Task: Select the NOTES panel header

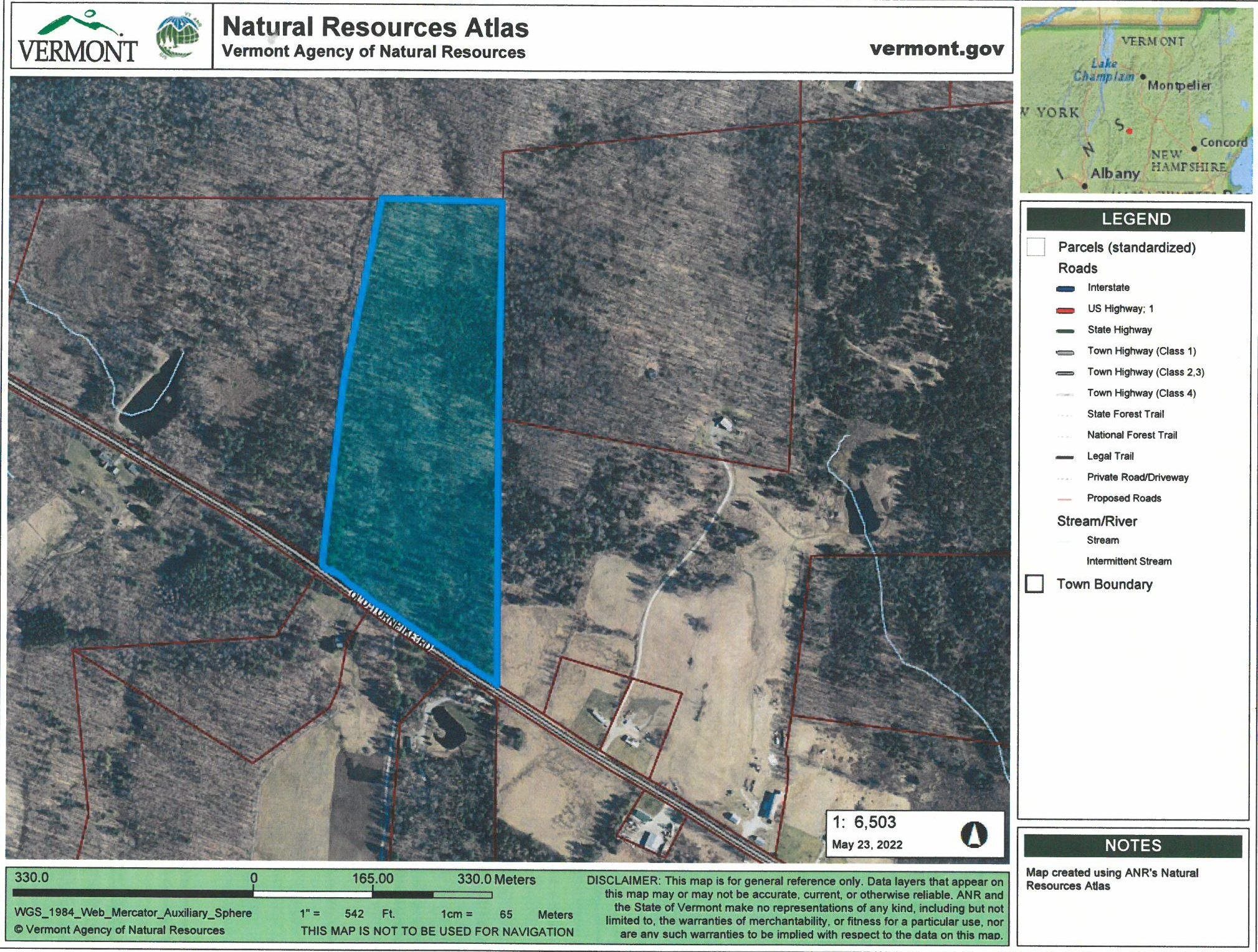Action: coord(1133,845)
